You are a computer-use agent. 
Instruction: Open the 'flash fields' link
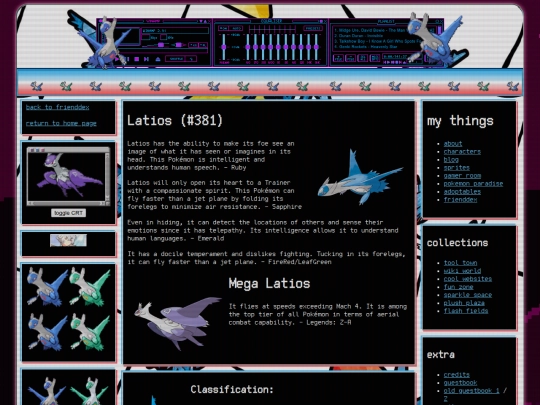pos(466,311)
